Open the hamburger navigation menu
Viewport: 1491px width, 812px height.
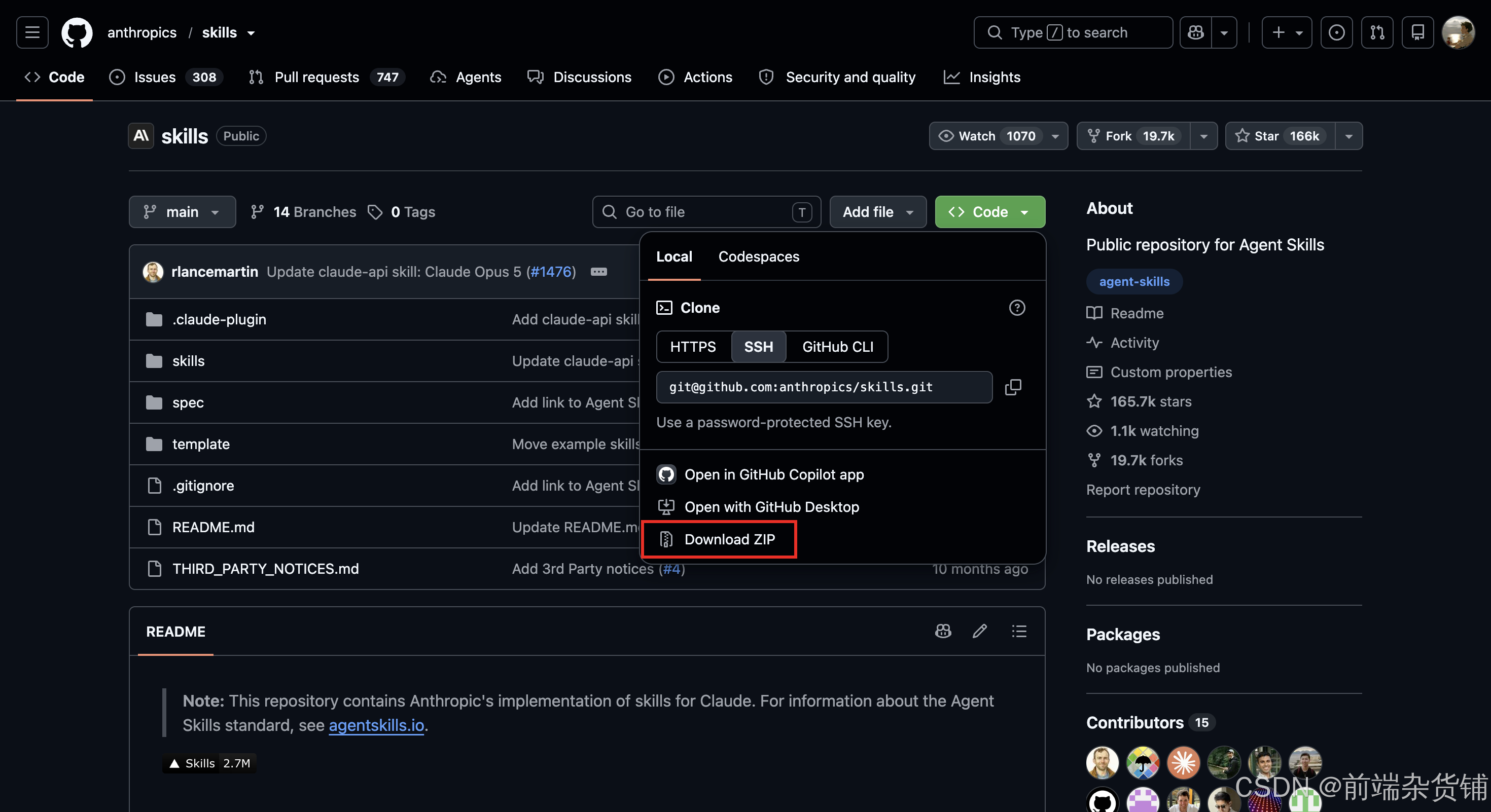point(32,32)
